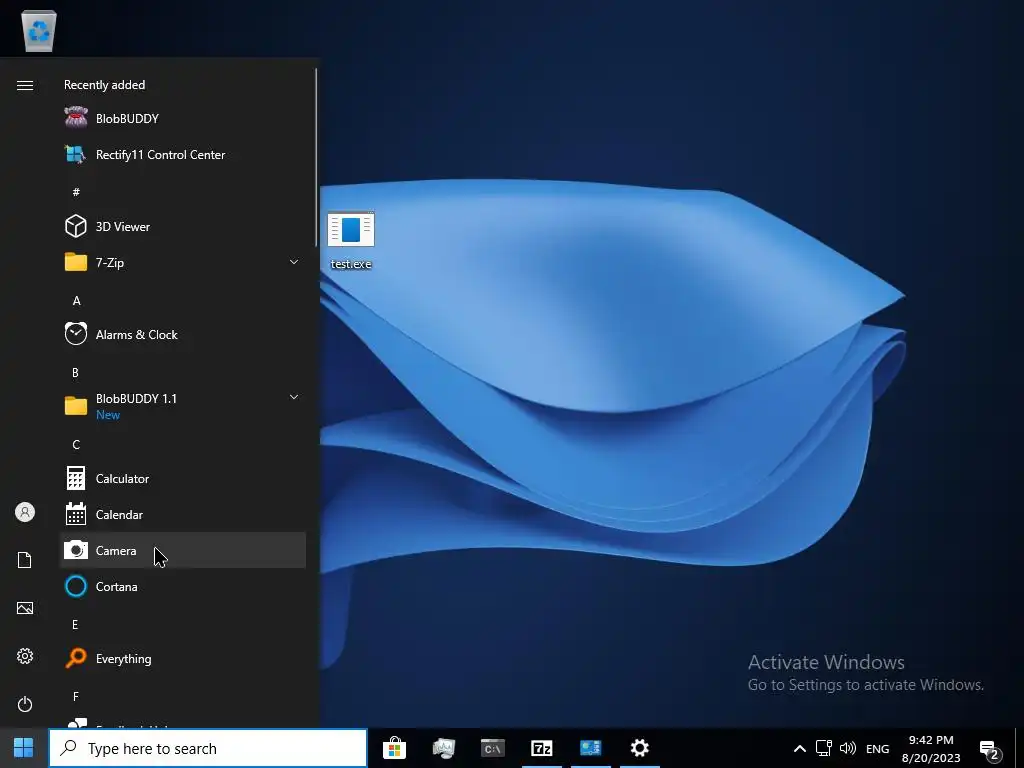Open BlobBUDDY from Recently added
This screenshot has width=1024, height=768.
coord(183,118)
